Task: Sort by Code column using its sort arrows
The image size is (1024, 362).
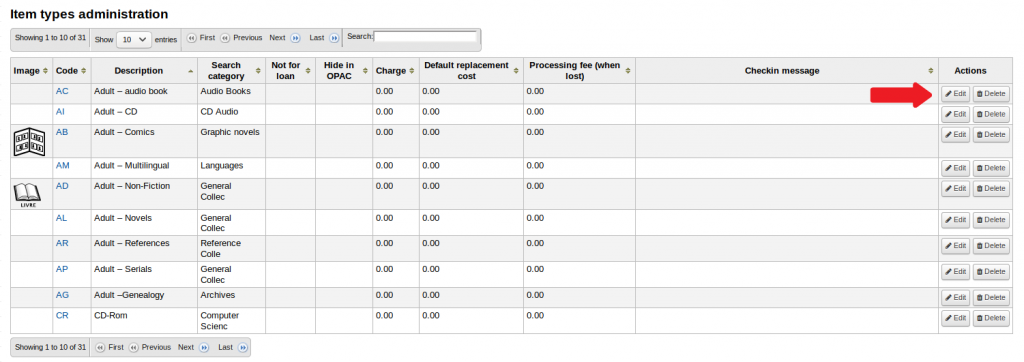Action: click(85, 71)
